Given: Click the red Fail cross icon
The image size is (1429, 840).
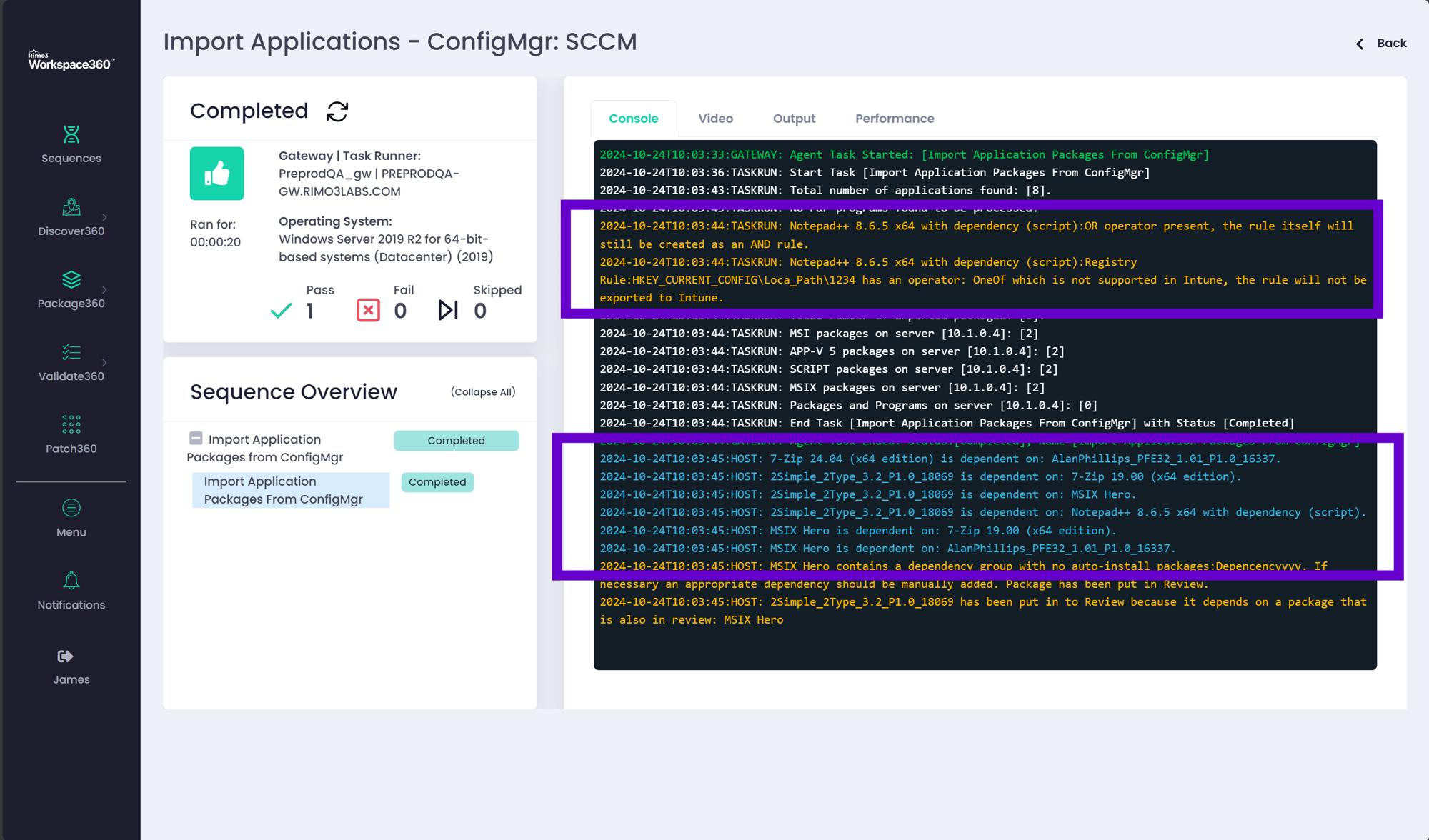Looking at the screenshot, I should point(368,310).
